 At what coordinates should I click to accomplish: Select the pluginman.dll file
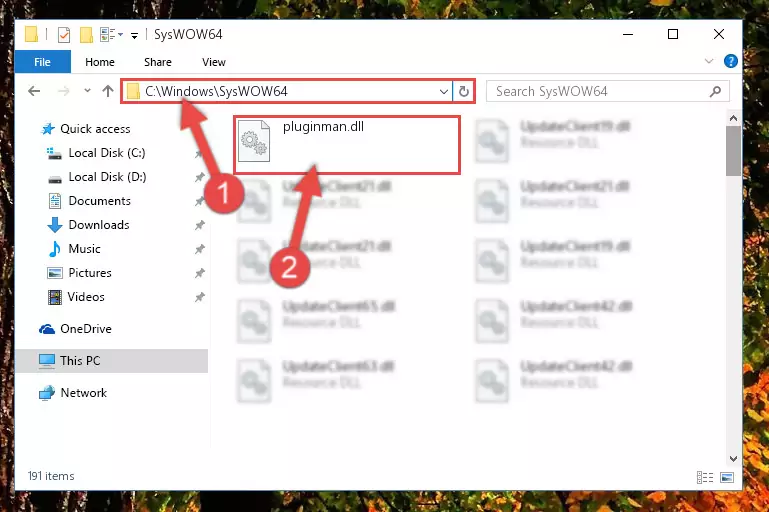pyautogui.click(x=347, y=145)
